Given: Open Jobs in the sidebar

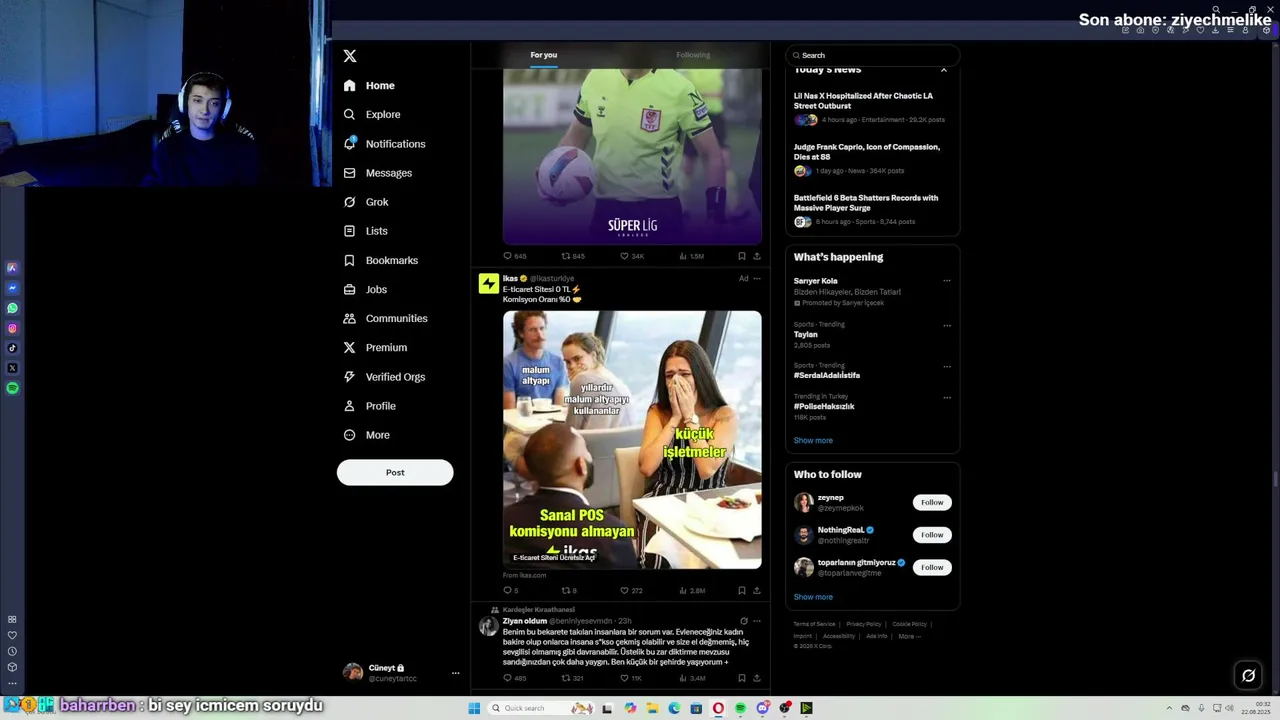Looking at the screenshot, I should pos(365,289).
